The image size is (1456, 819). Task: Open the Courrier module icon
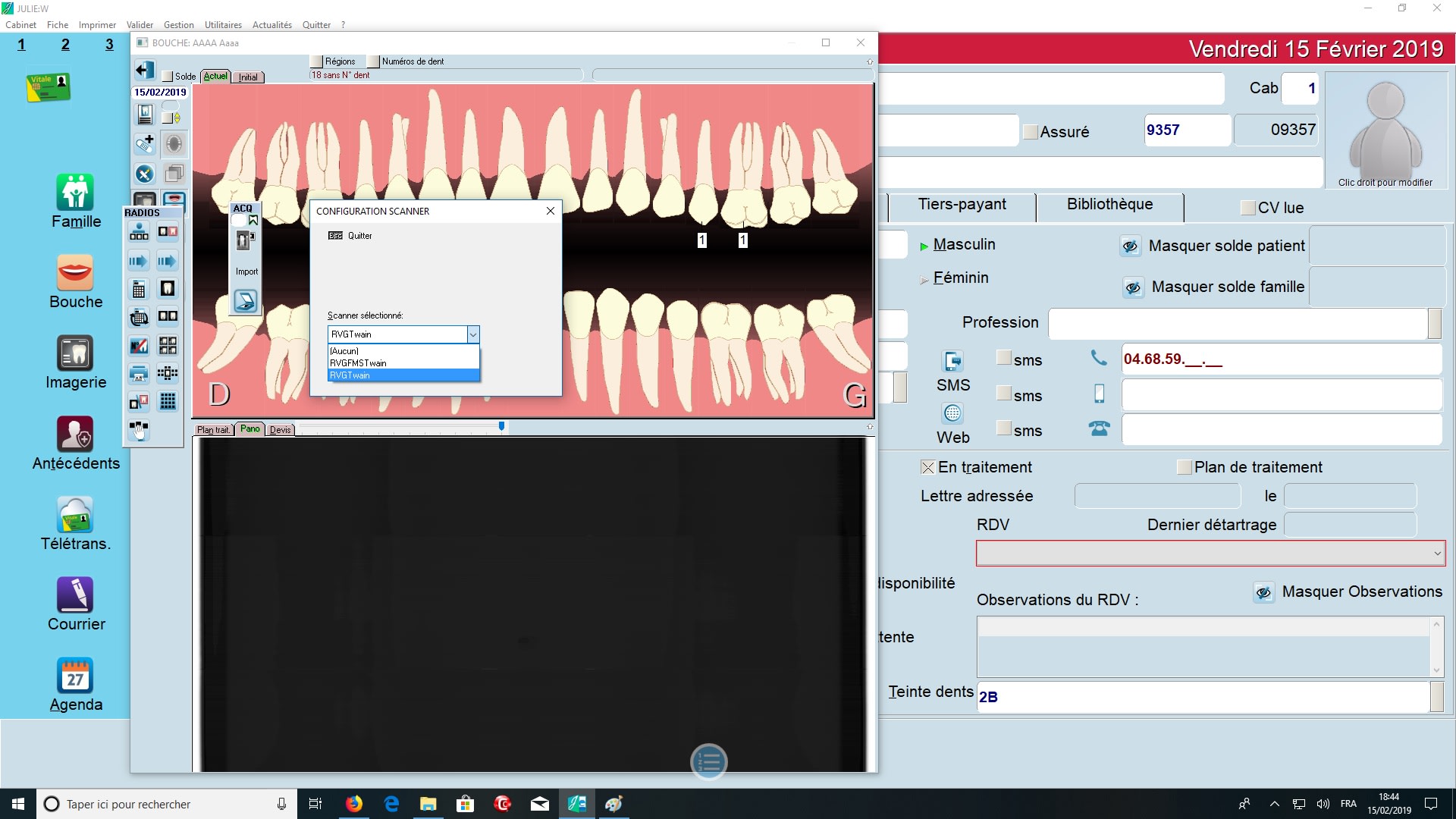click(75, 595)
